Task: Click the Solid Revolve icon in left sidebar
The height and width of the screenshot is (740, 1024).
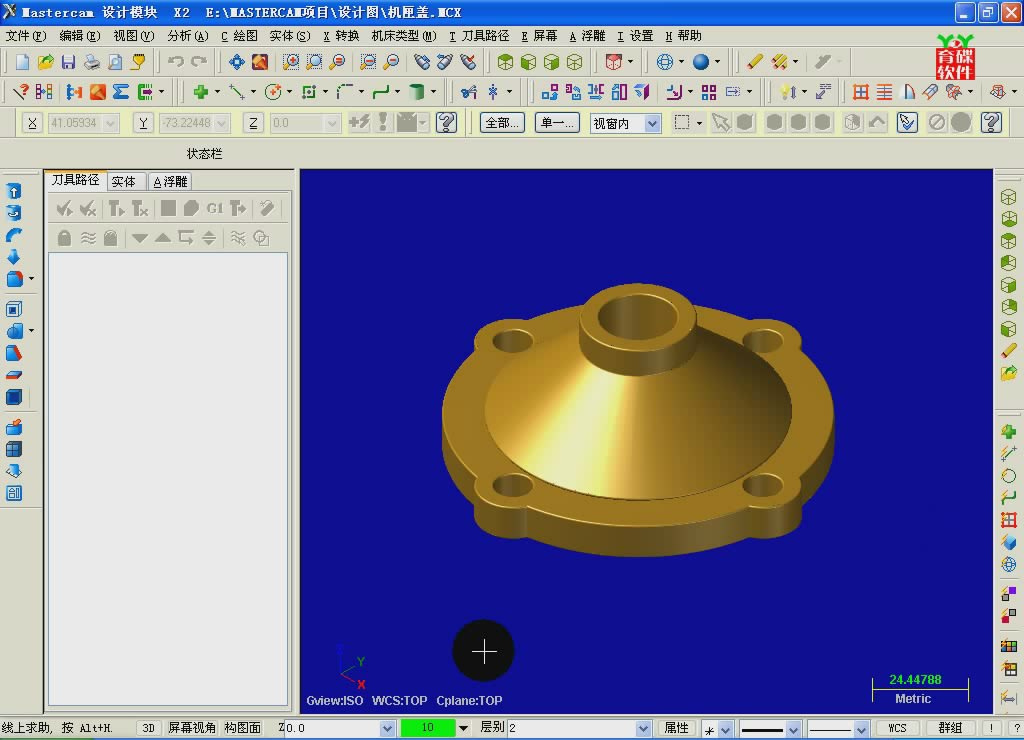Action: point(14,213)
